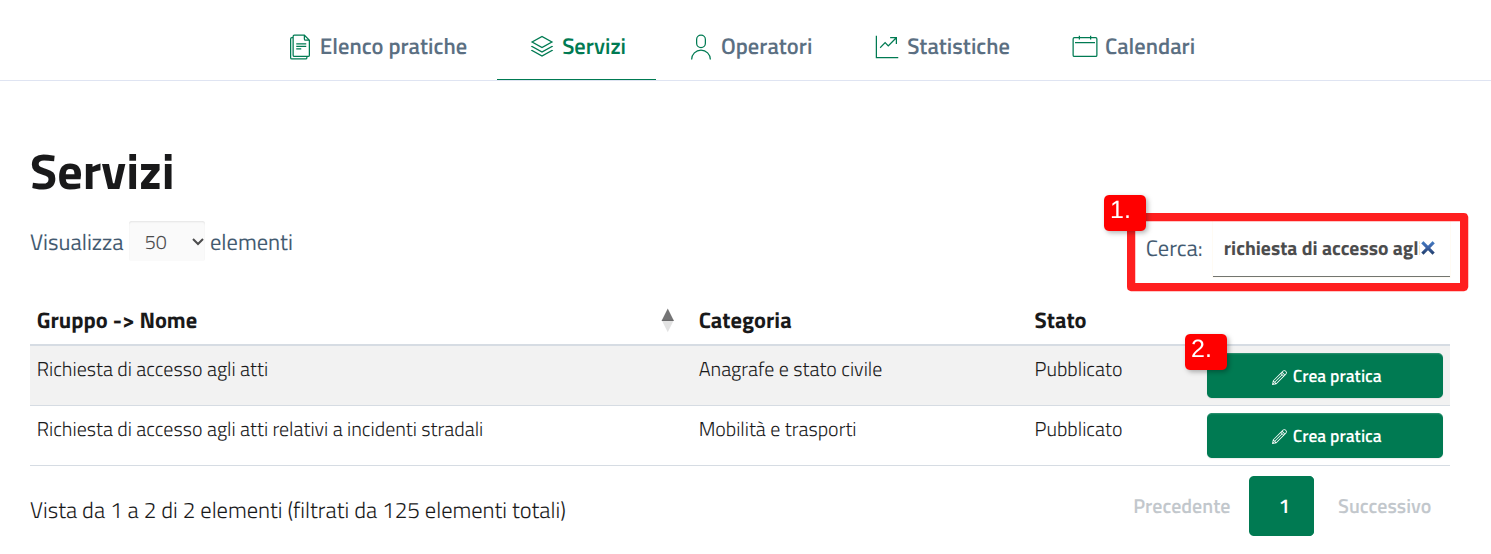Screen dimensions: 1491x554
Task: Create pratica for incidenti stradali request
Action: [x=1324, y=436]
